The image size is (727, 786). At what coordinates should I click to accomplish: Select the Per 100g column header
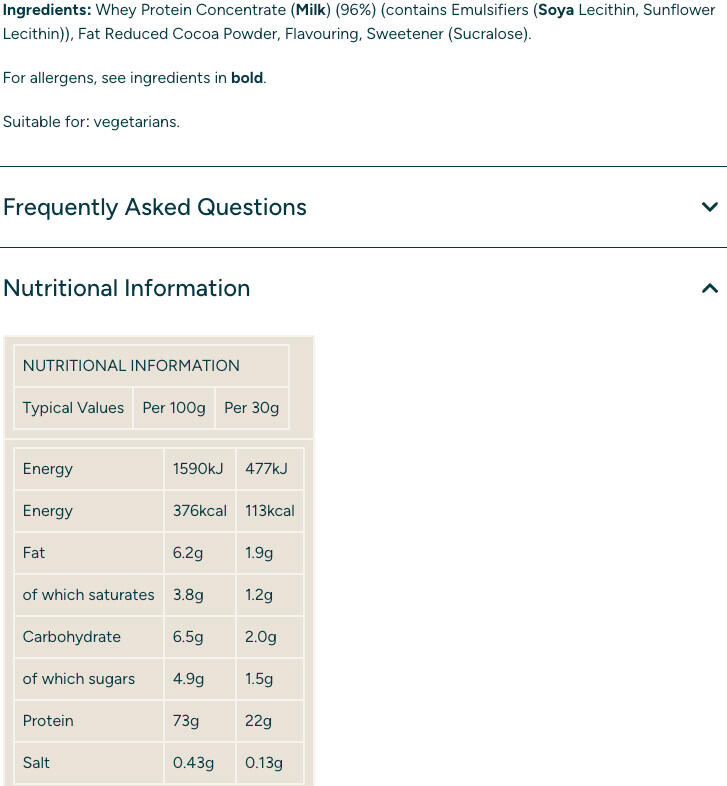click(x=174, y=408)
